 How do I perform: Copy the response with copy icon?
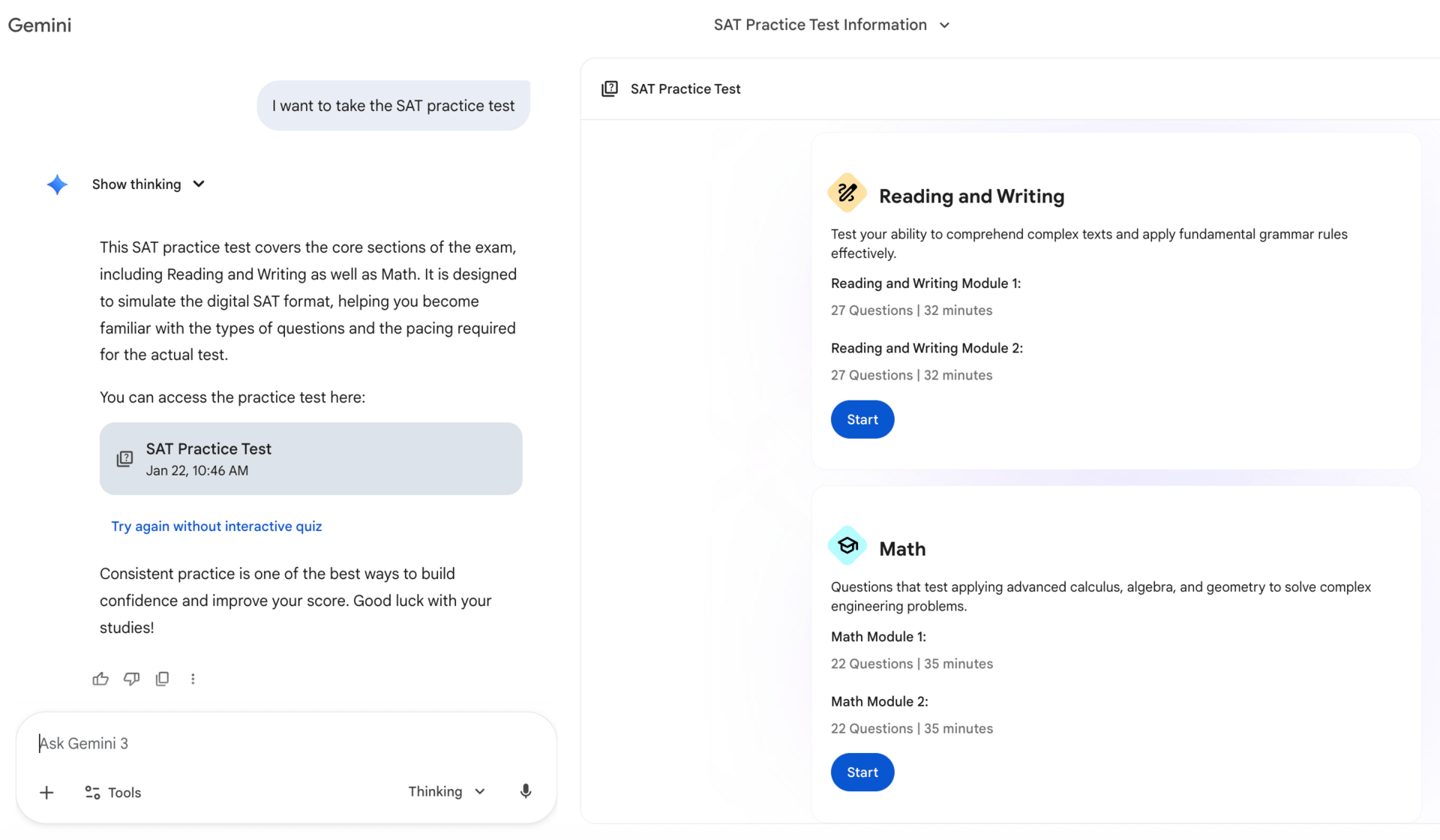click(x=162, y=679)
